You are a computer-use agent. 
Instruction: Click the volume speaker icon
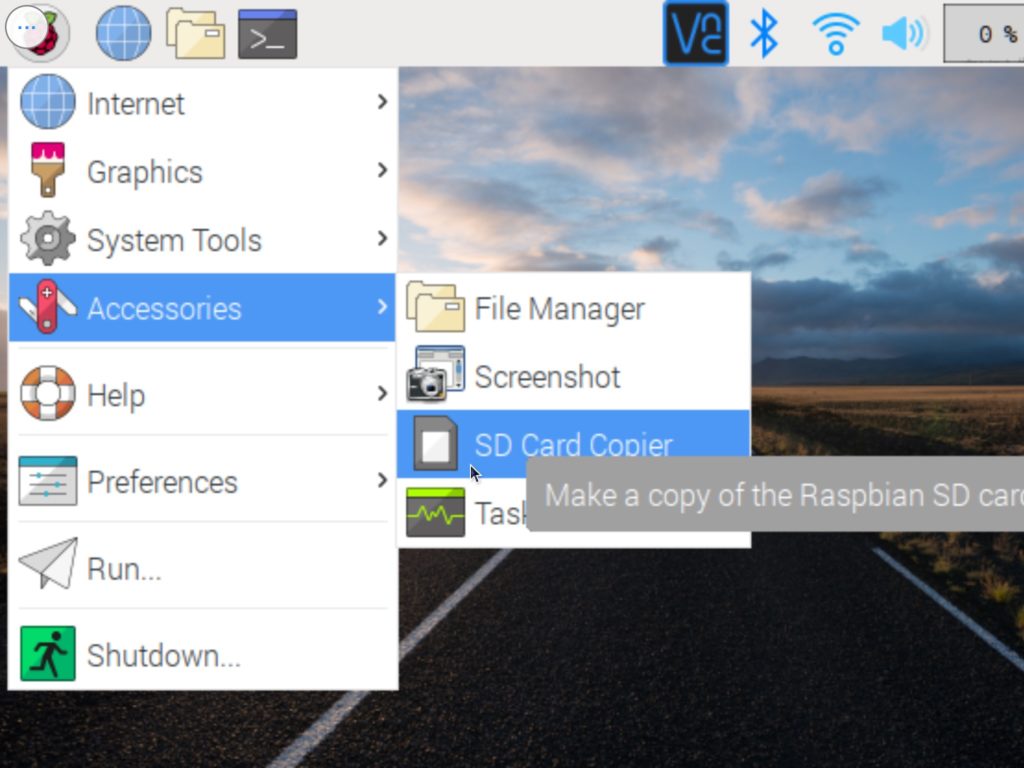tap(904, 33)
